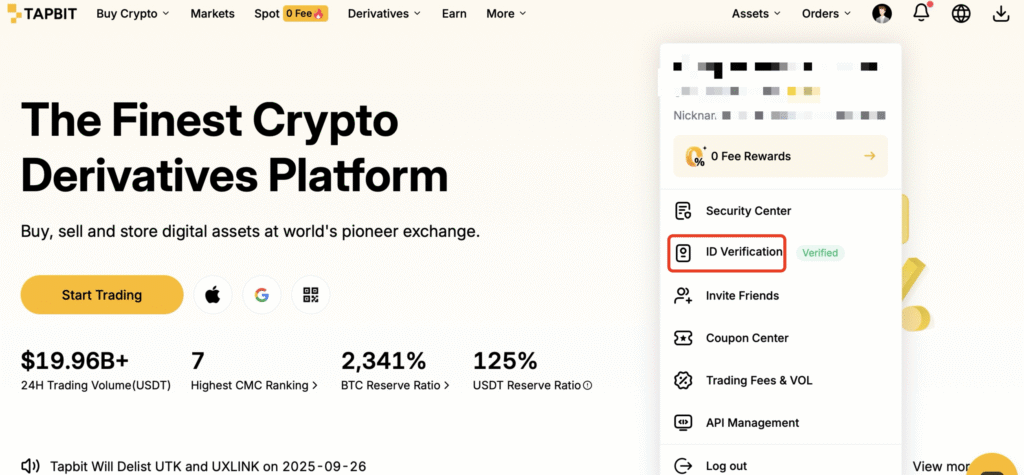The image size is (1024, 475).
Task: Click the notification bell icon
Action: pos(921,14)
